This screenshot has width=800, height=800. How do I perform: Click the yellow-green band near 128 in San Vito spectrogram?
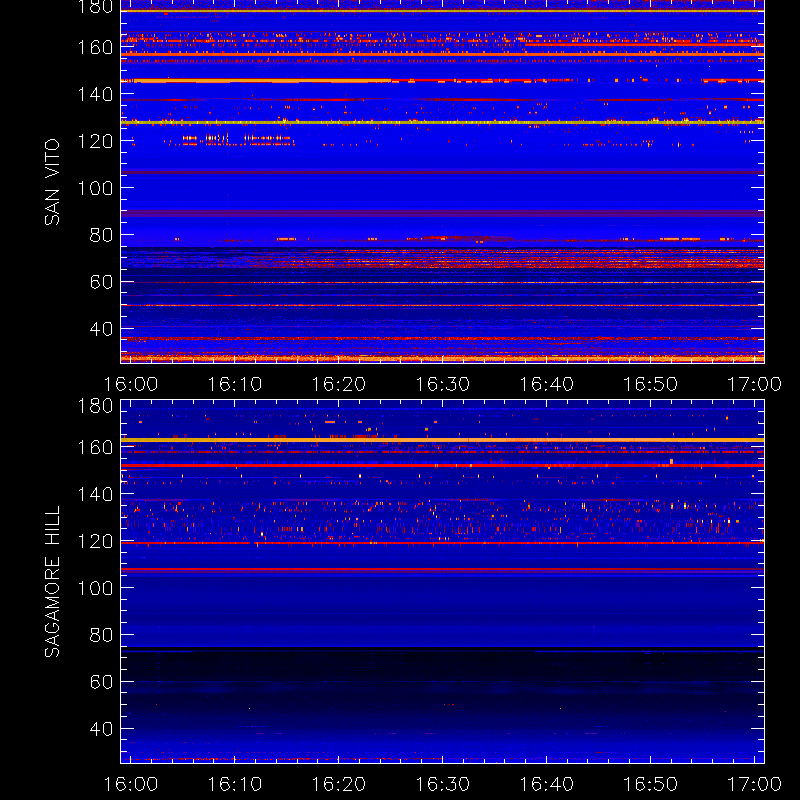(x=442, y=122)
